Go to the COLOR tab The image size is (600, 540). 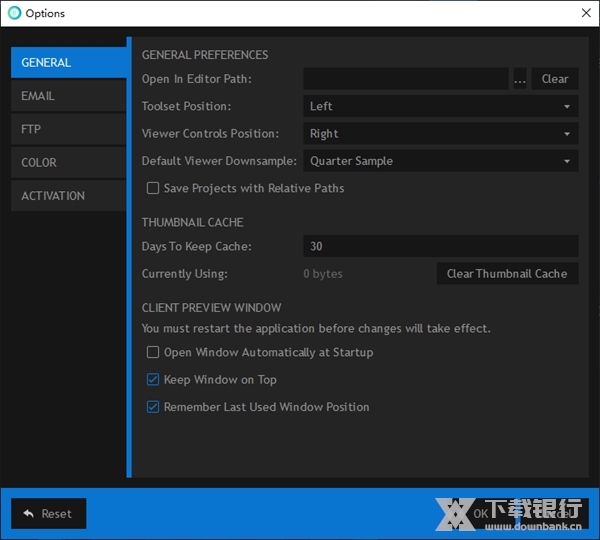pyautogui.click(x=68, y=162)
